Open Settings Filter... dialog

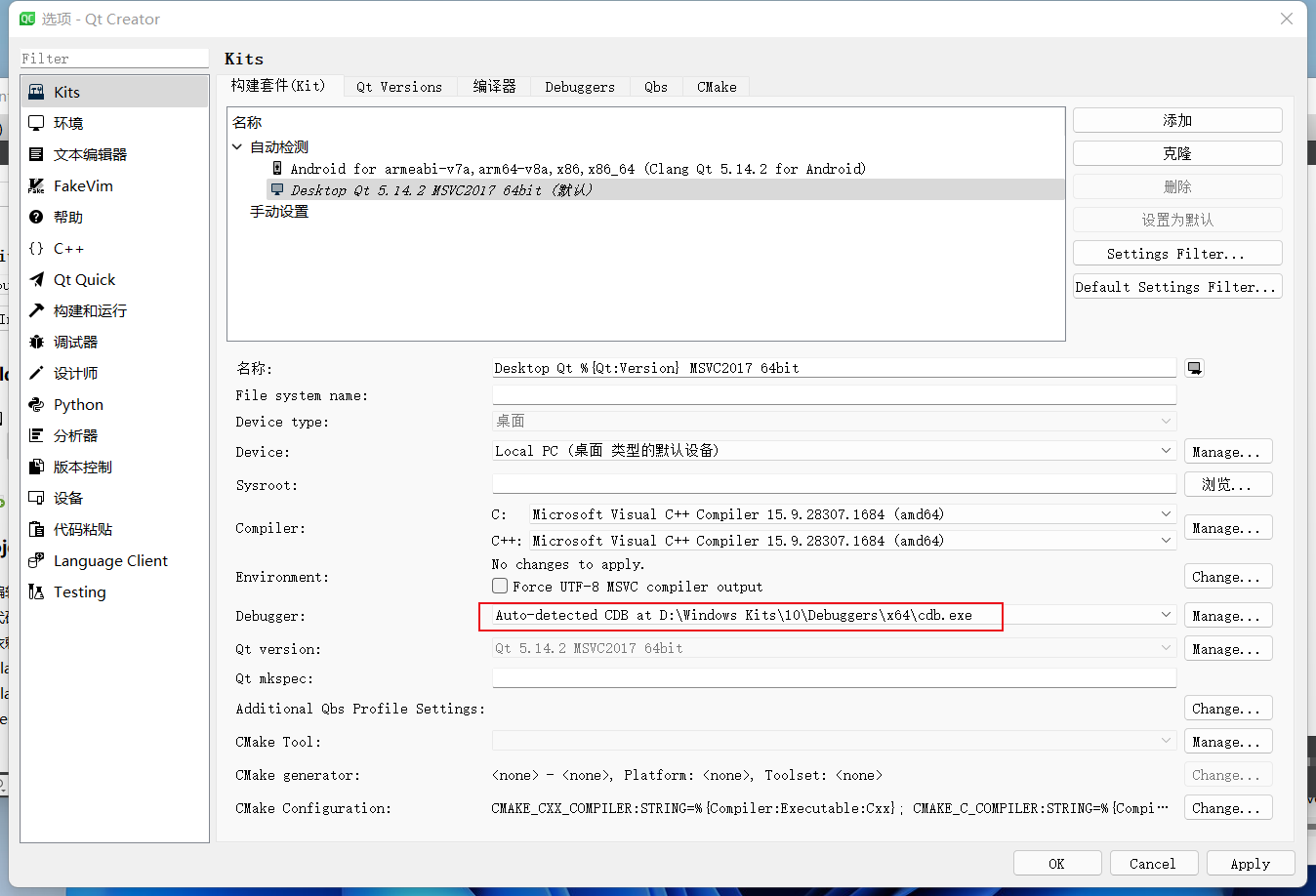(x=1177, y=253)
